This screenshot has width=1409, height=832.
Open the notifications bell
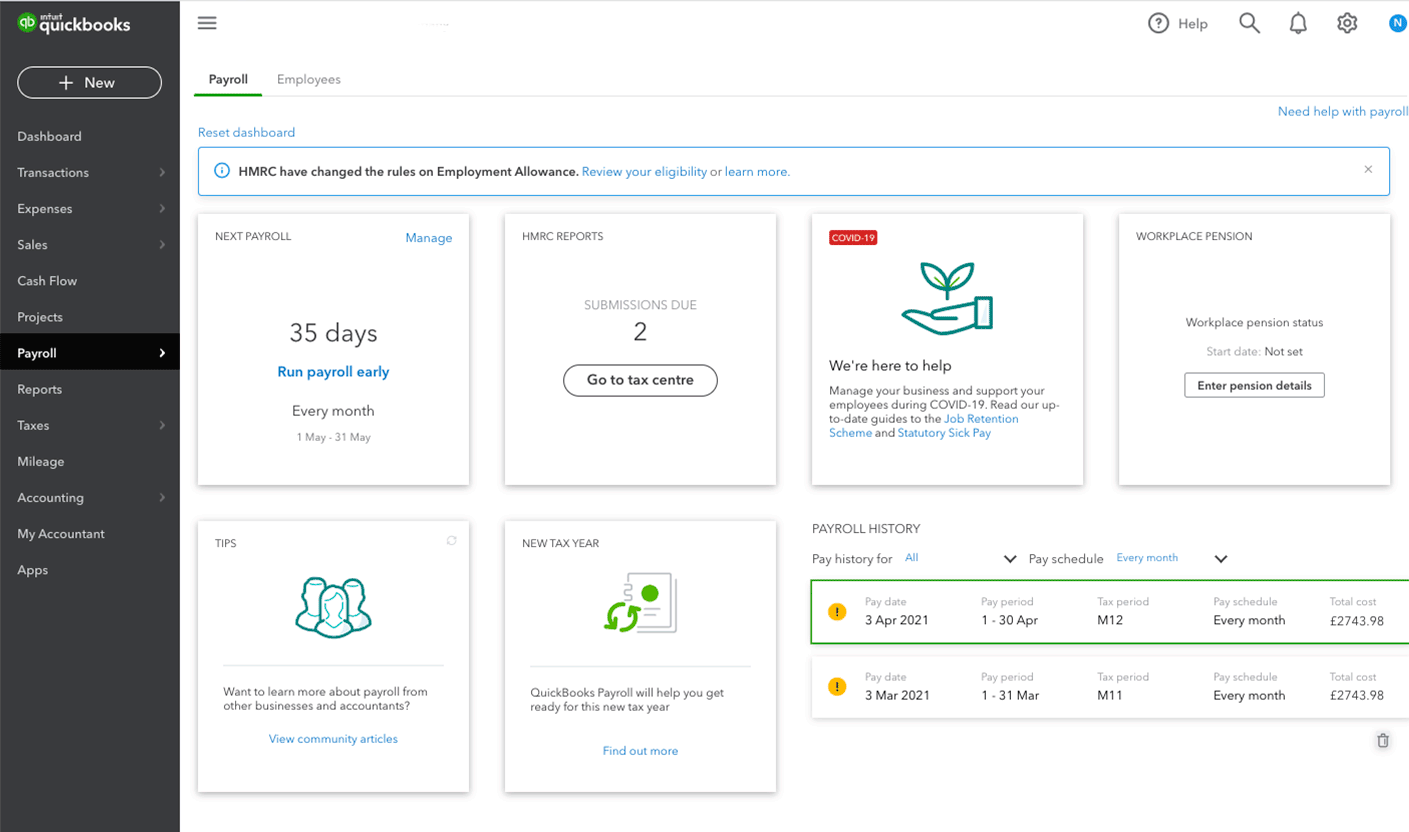[1298, 23]
